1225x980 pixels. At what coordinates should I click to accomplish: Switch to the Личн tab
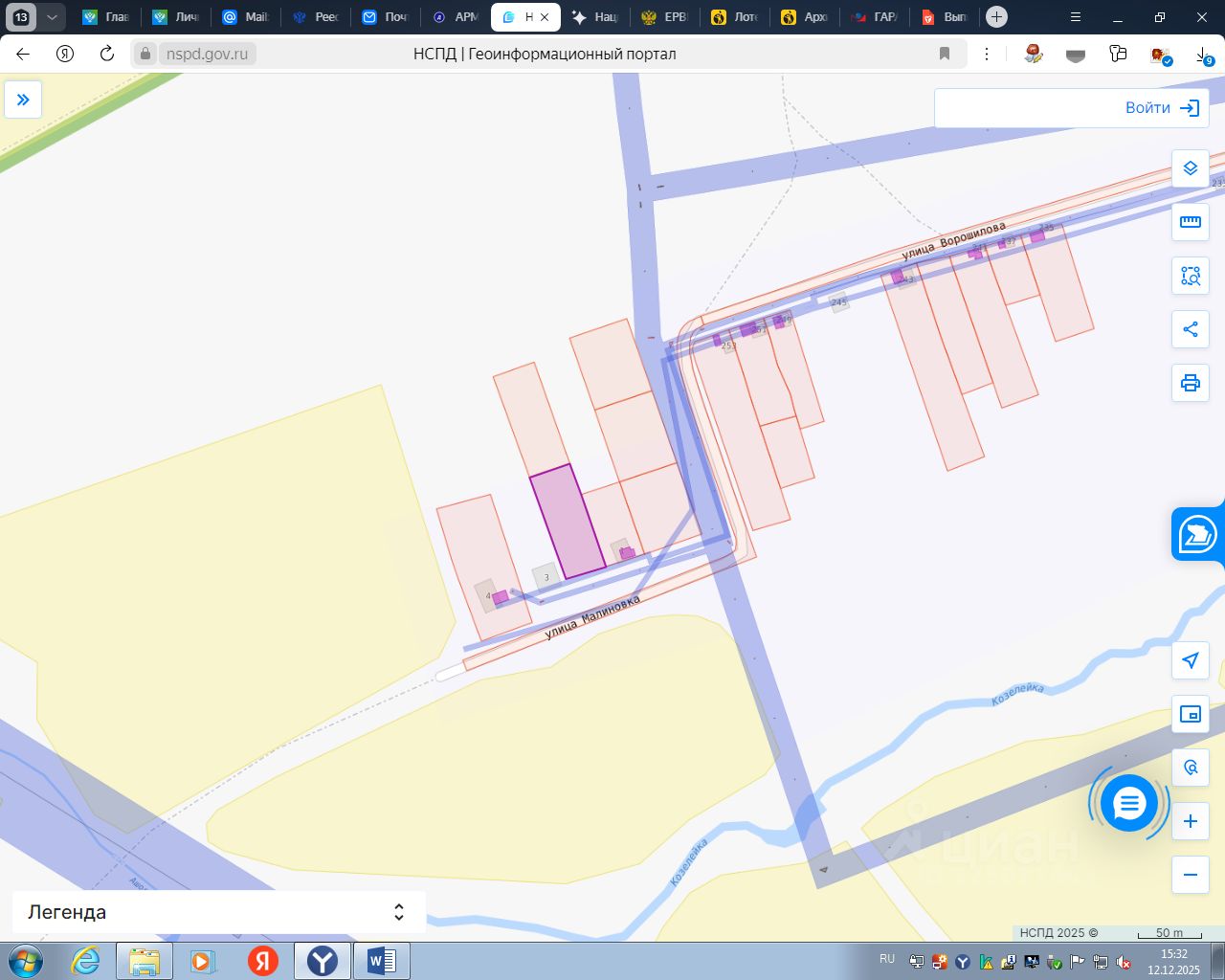[x=176, y=17]
